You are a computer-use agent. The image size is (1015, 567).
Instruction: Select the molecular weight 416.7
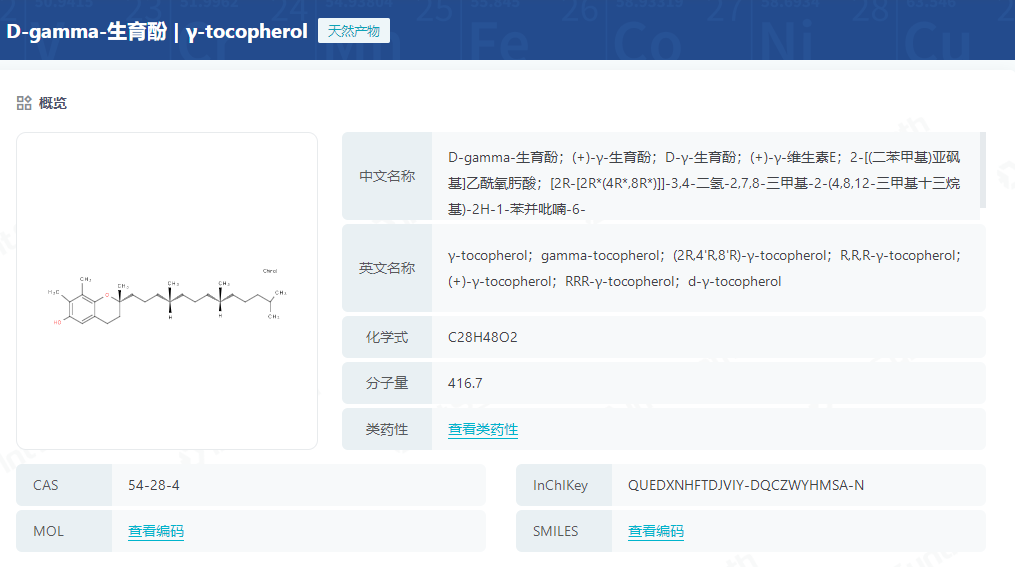click(465, 383)
